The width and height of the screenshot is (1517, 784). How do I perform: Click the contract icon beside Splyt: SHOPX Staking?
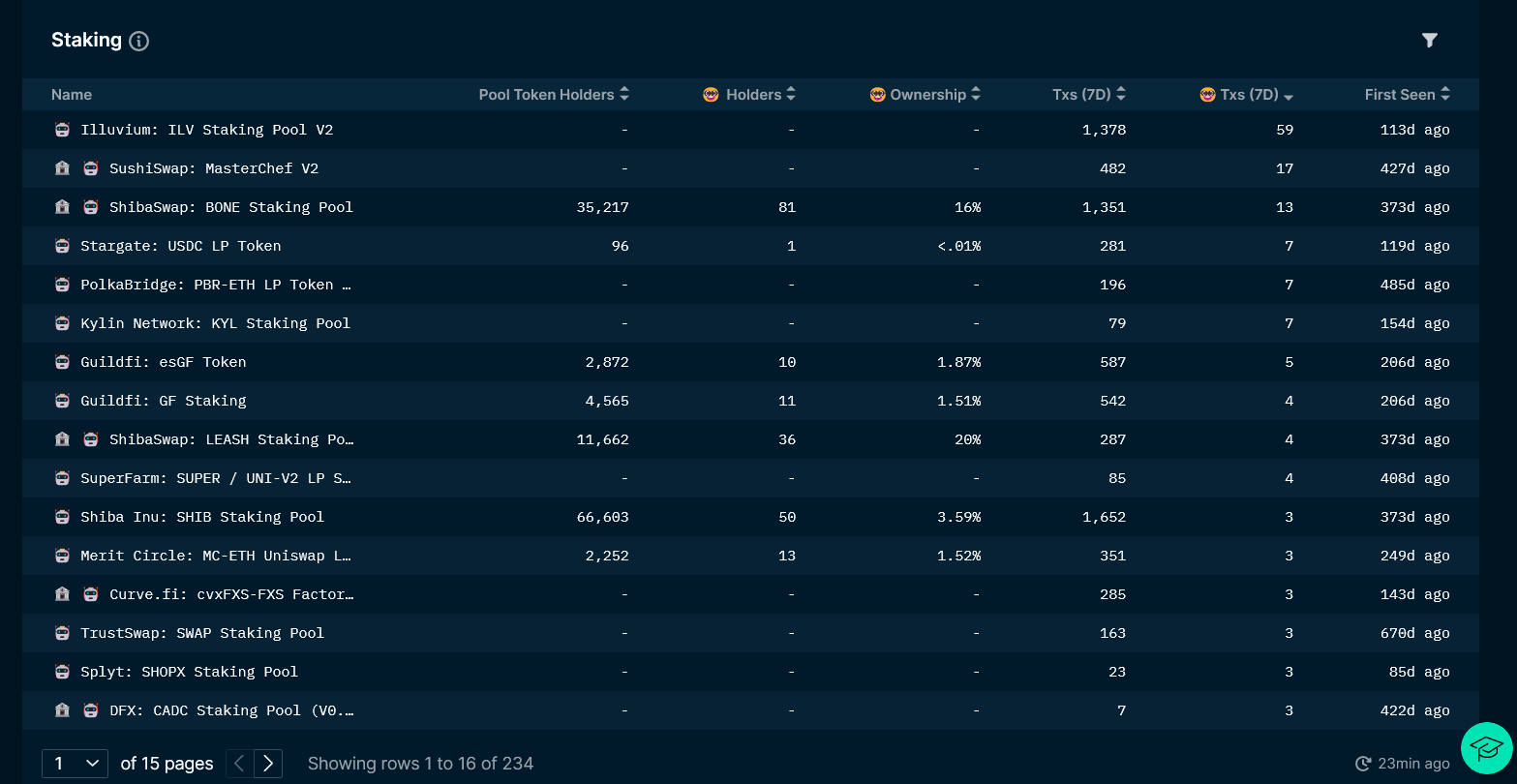point(62,672)
